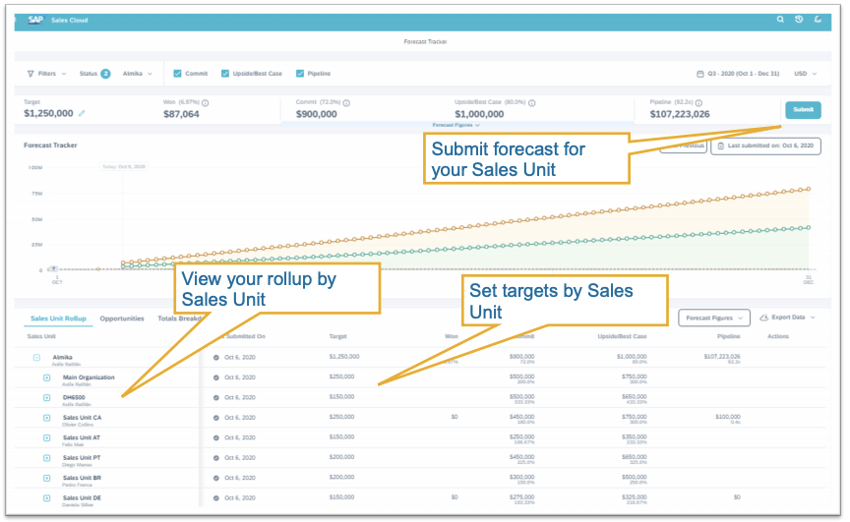Click the SAP logo
850x522 pixels.
click(35, 19)
